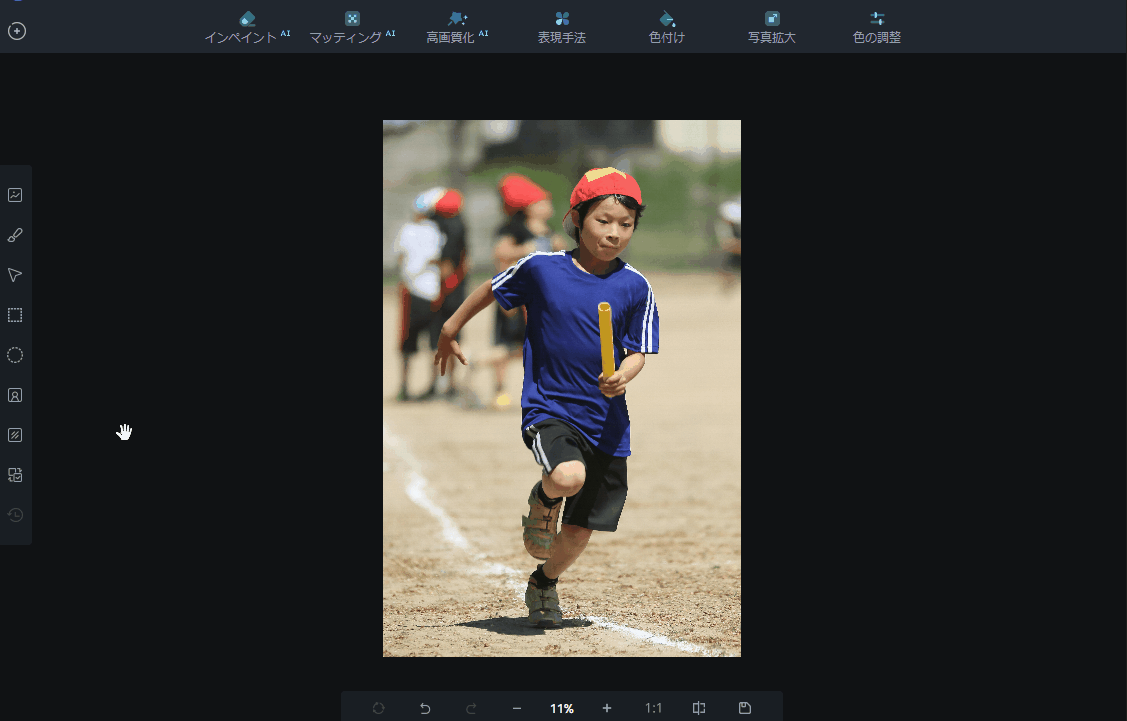Zoom in with the plus button
The image size is (1127, 721).
coord(606,708)
